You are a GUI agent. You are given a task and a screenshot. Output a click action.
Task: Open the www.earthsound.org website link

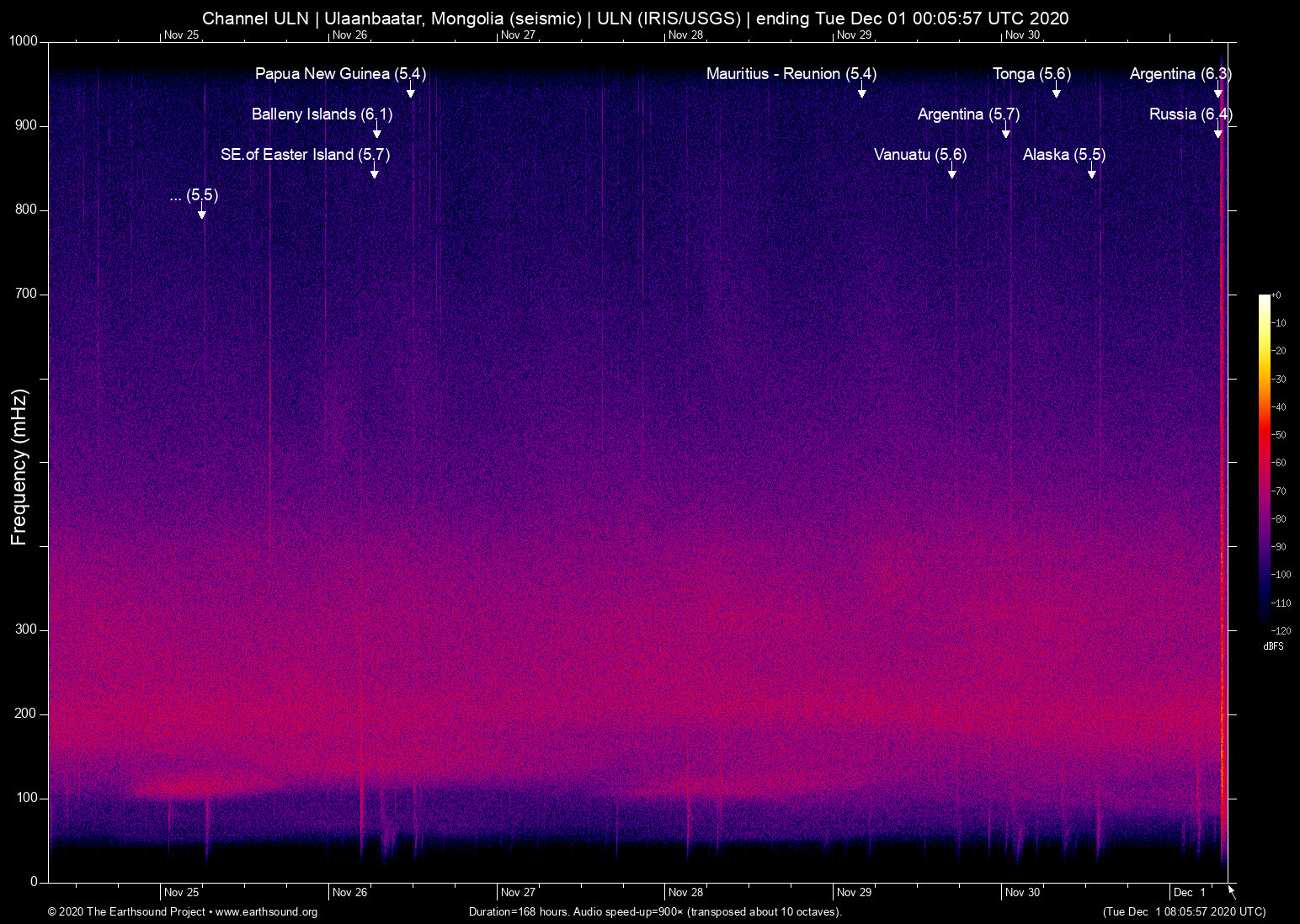[267, 912]
